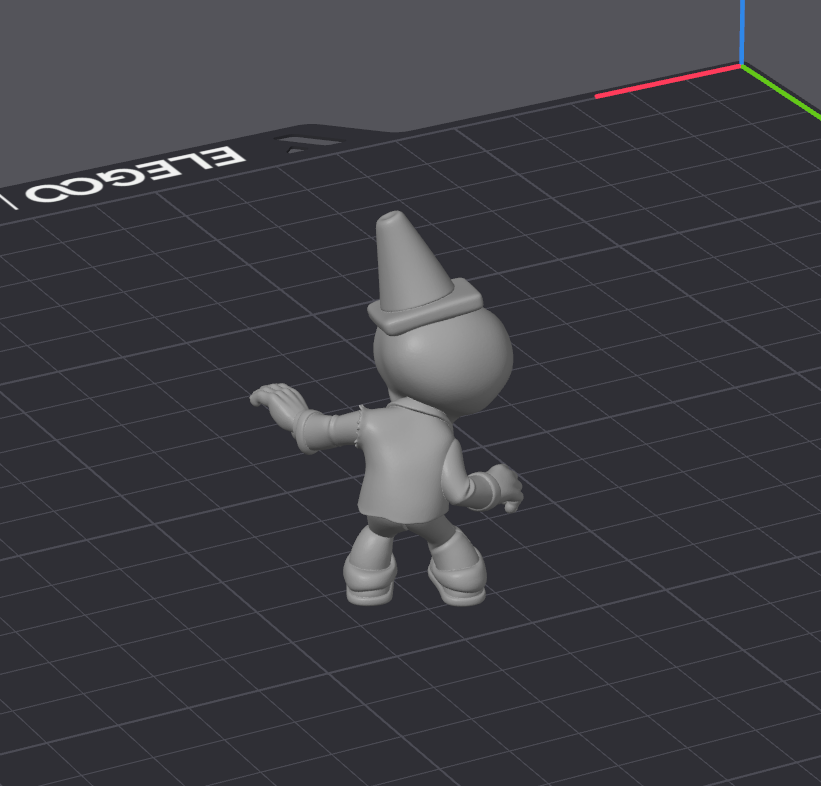Click the figurine's collar at the neck

pyautogui.click(x=414, y=406)
